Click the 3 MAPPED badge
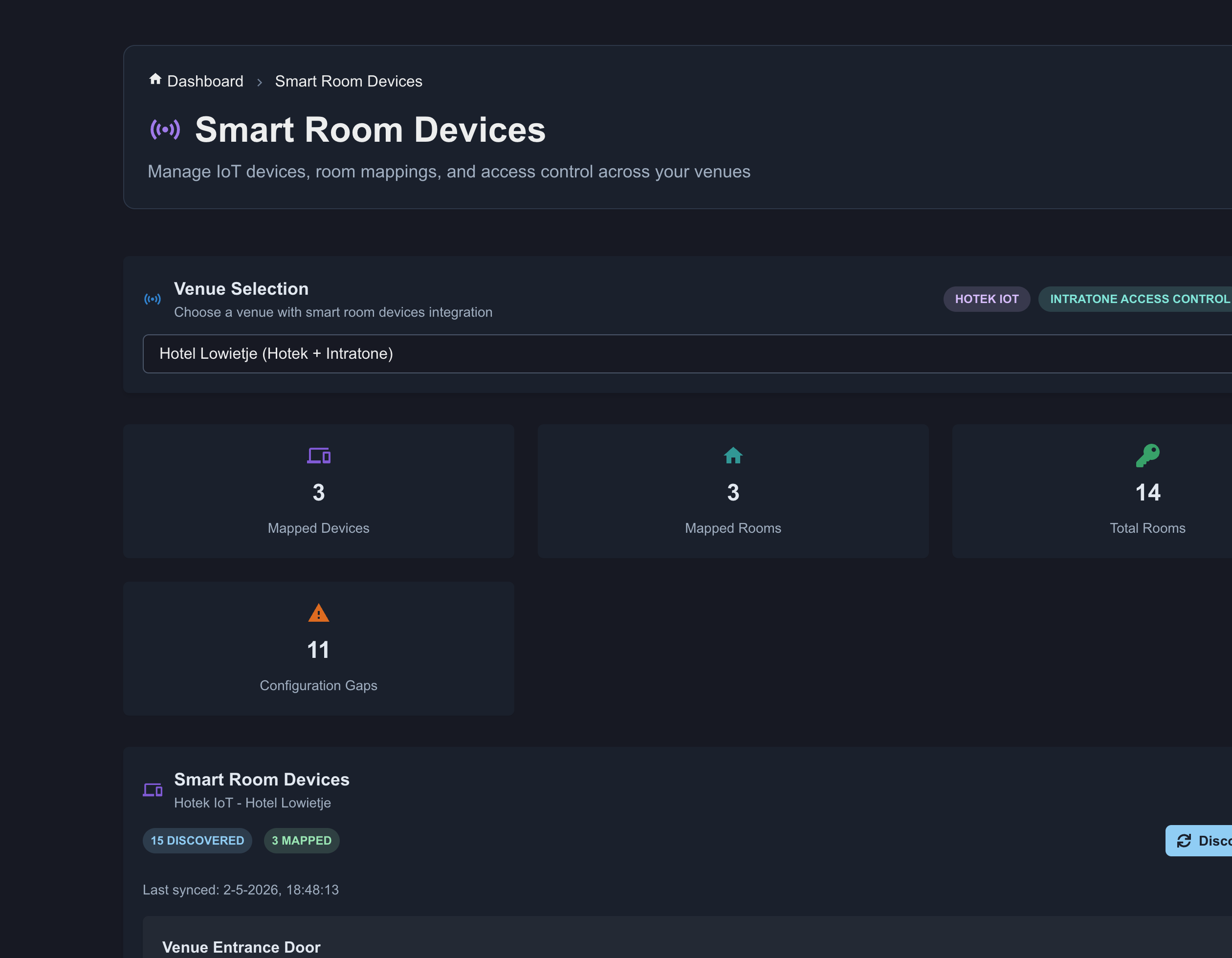 click(x=302, y=840)
